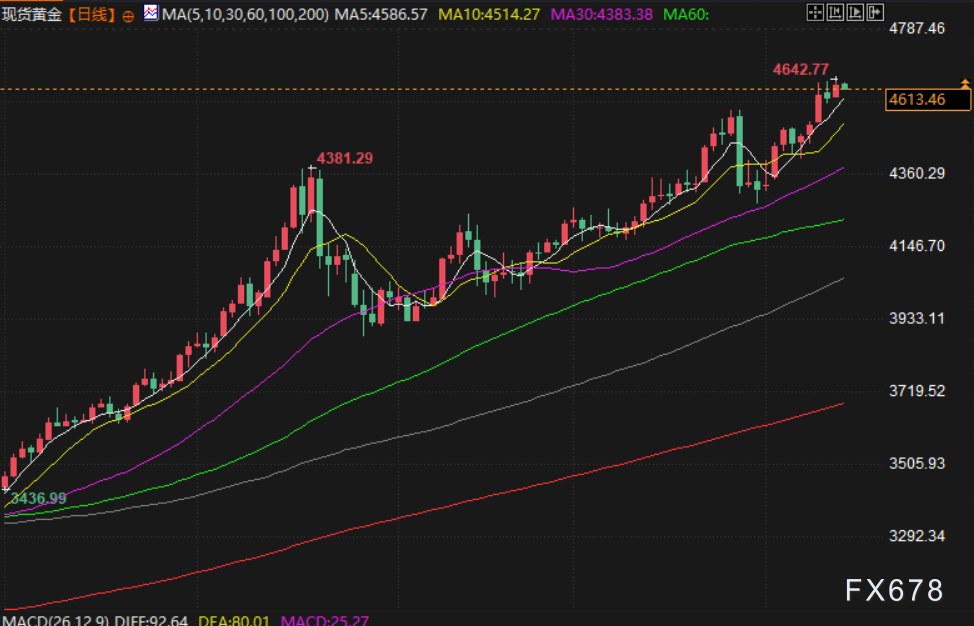
Task: Click the second chart layout icon
Action: [x=836, y=13]
